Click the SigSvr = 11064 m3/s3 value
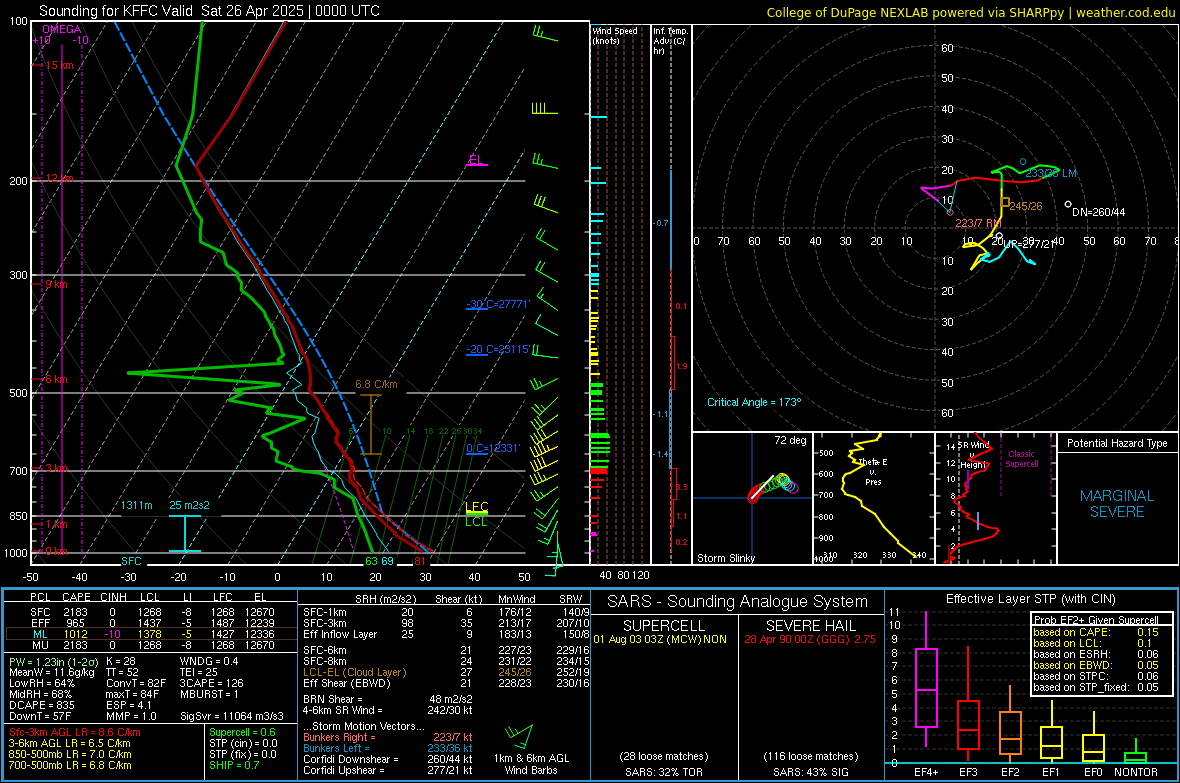This screenshot has width=1180, height=783. pyautogui.click(x=232, y=716)
